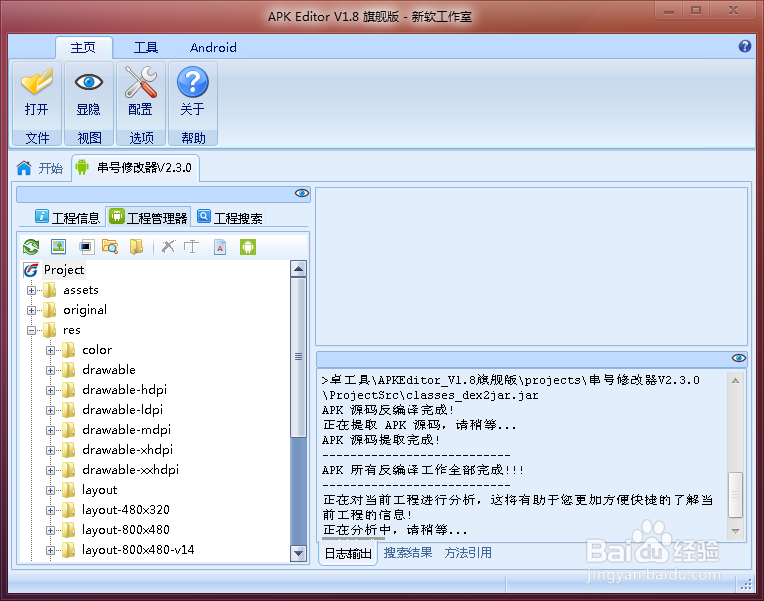Click the log scrollbar down arrow
This screenshot has width=764, height=601.
tap(736, 531)
